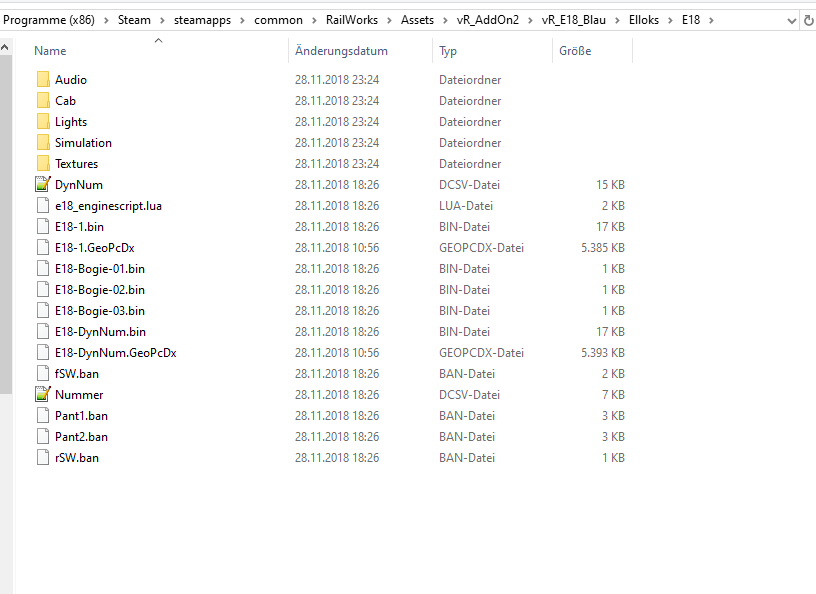Select the file named DynNum
Image resolution: width=816 pixels, height=594 pixels.
[x=79, y=185]
